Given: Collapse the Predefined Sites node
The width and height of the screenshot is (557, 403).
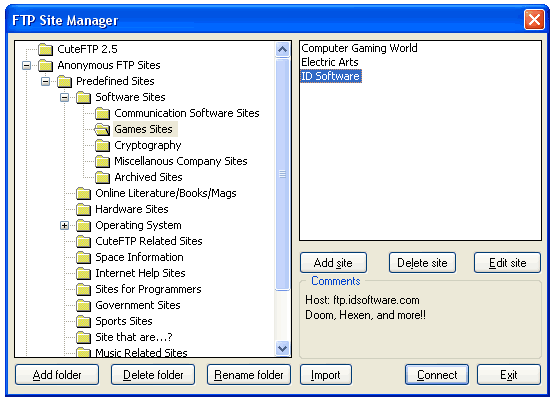Looking at the screenshot, I should point(45,81).
